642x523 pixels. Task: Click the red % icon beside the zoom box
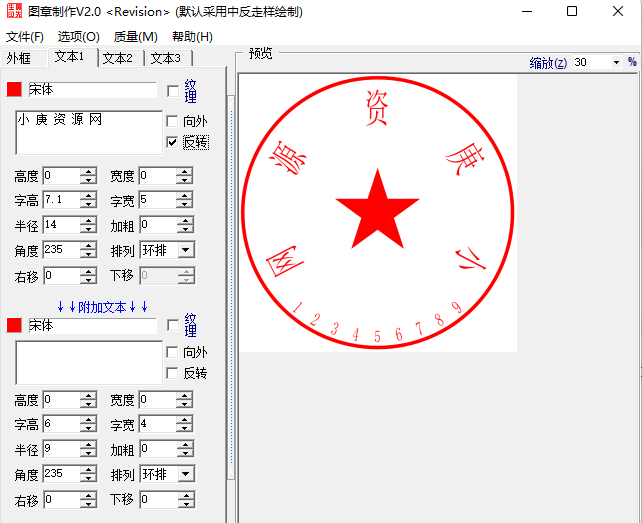[x=632, y=62]
